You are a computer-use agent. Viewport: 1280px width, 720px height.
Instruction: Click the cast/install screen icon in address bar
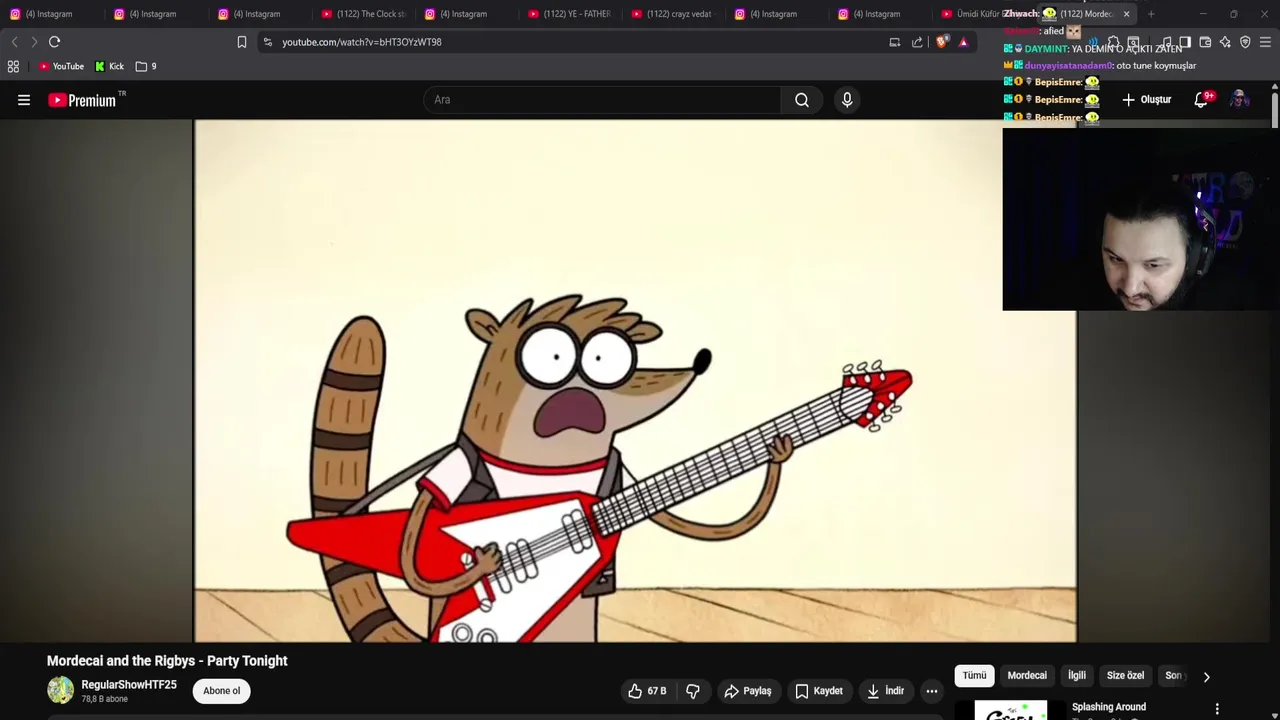click(x=895, y=42)
